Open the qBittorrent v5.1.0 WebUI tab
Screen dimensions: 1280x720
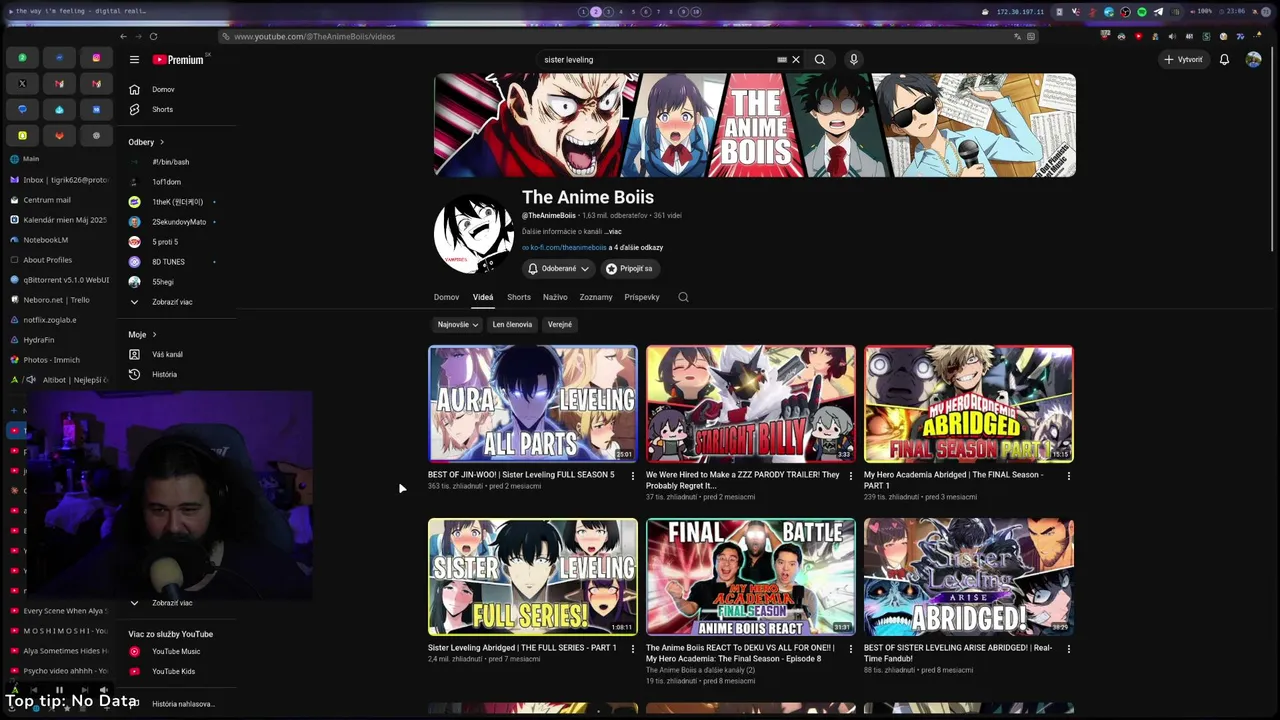point(59,280)
